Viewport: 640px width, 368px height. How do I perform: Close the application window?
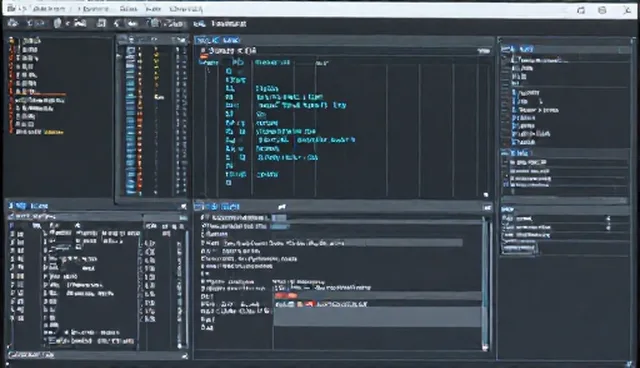(627, 10)
